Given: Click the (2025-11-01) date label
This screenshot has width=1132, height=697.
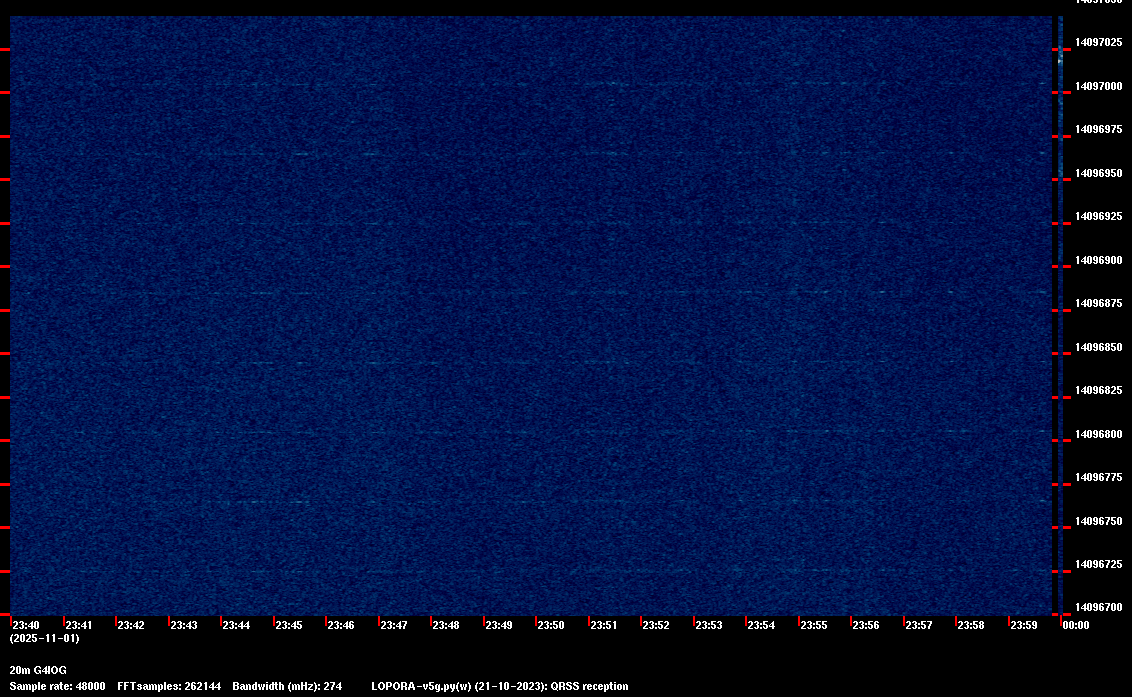Looking at the screenshot, I should (x=44, y=638).
